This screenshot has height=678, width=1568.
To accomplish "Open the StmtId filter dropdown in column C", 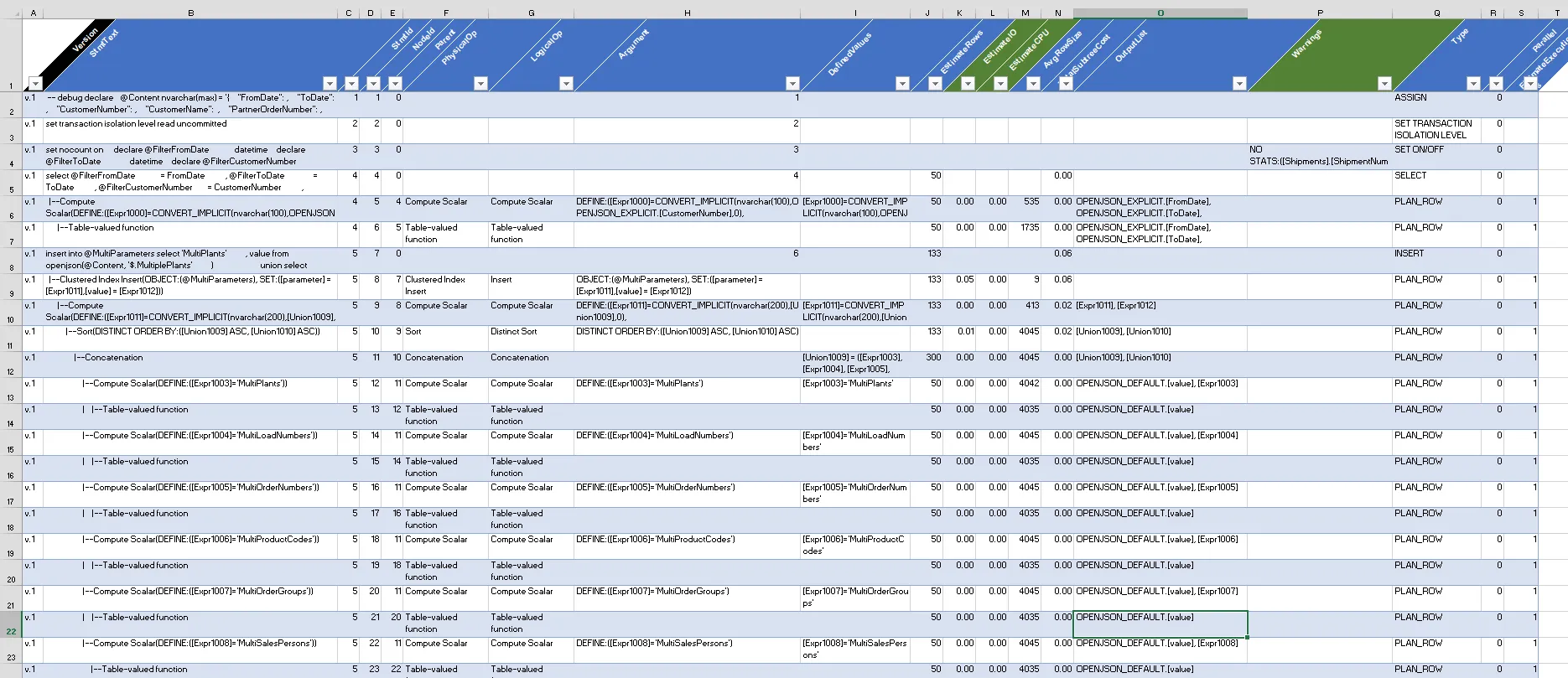I will [352, 83].
